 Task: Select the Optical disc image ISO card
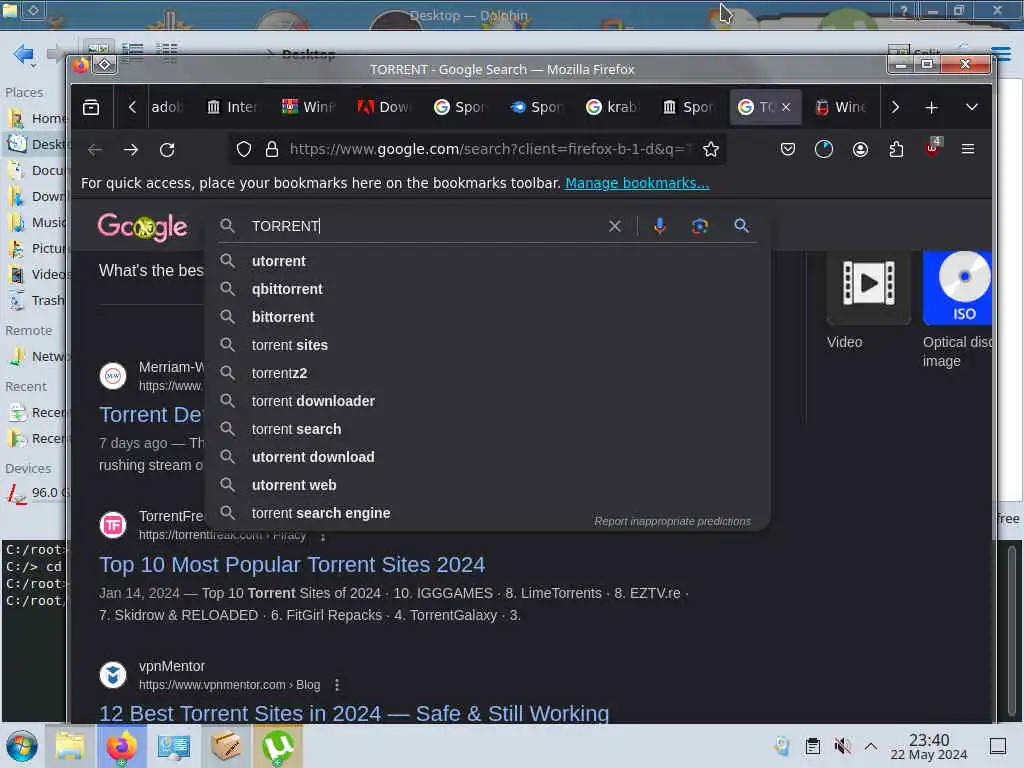[x=957, y=310]
